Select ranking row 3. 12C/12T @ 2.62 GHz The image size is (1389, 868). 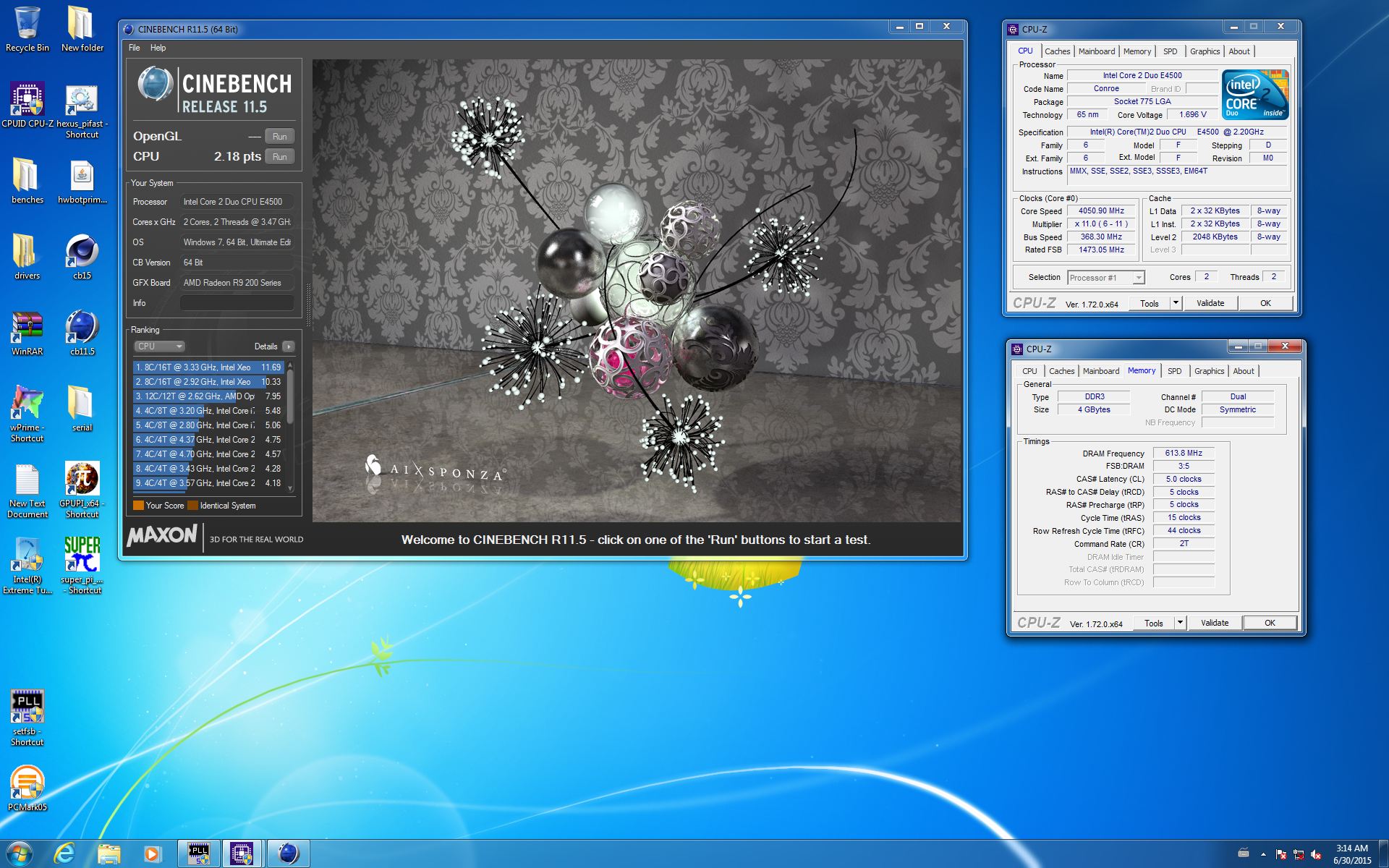tap(208, 396)
